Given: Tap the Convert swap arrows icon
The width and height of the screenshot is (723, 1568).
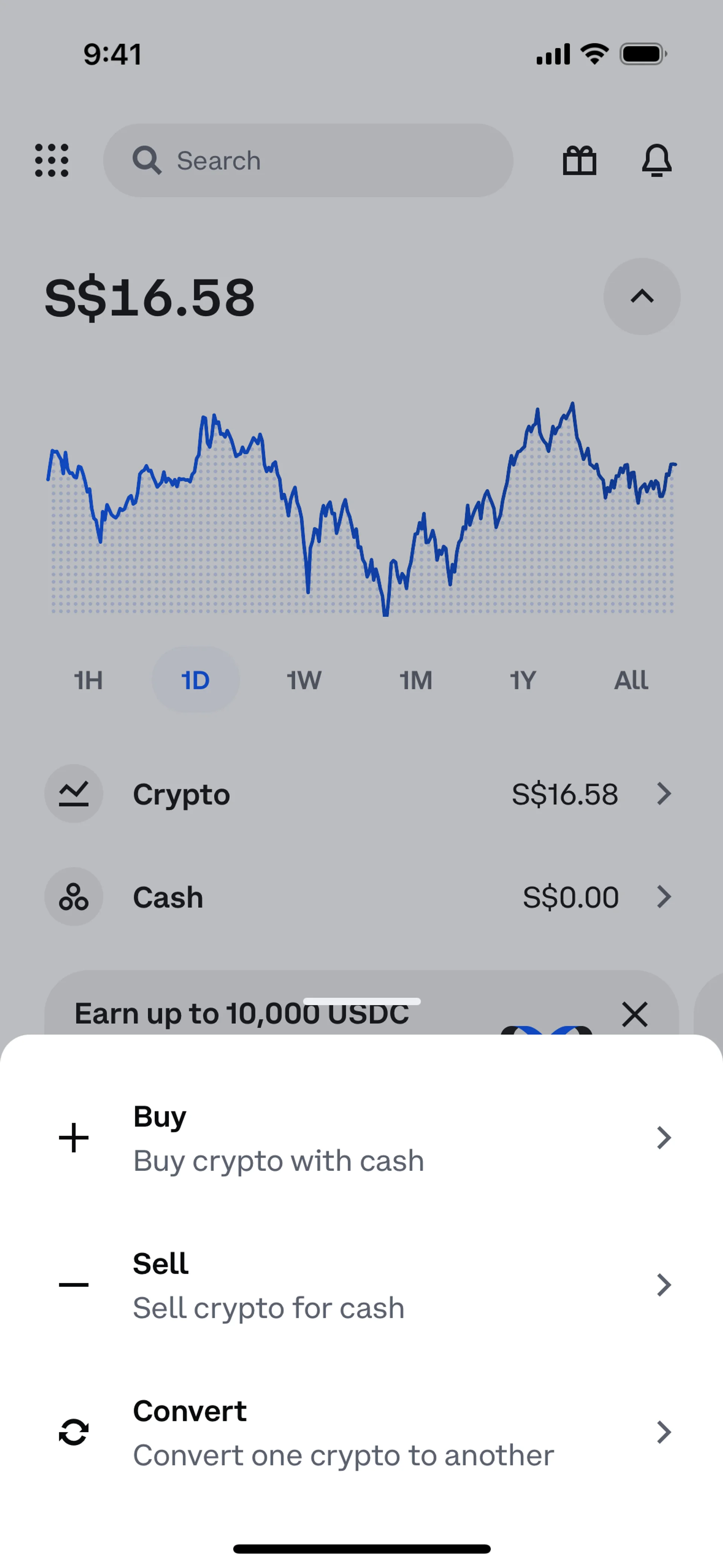Looking at the screenshot, I should (74, 1432).
